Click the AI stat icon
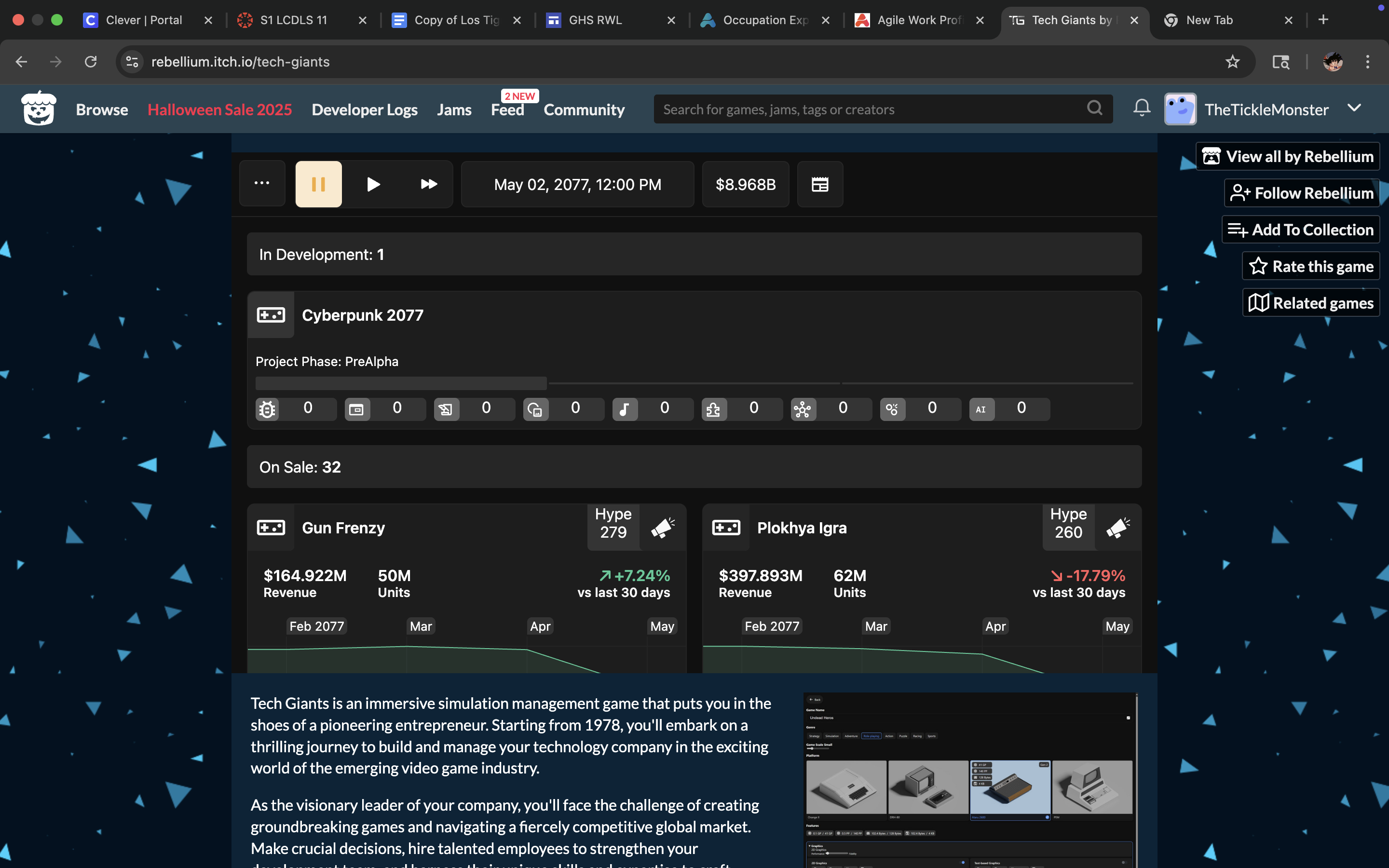 [981, 409]
